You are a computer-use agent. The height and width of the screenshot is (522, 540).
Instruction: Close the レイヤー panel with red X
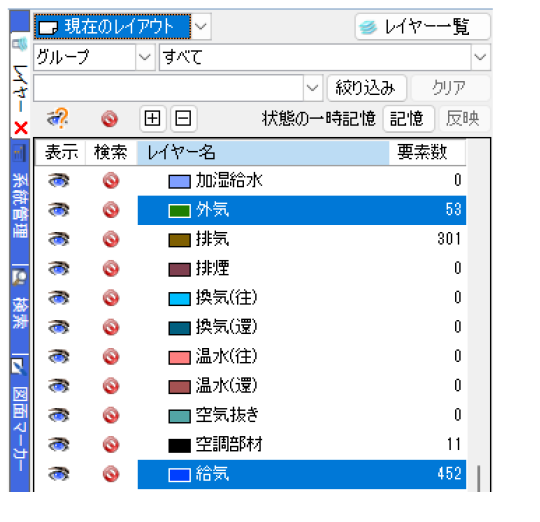pyautogui.click(x=21, y=128)
